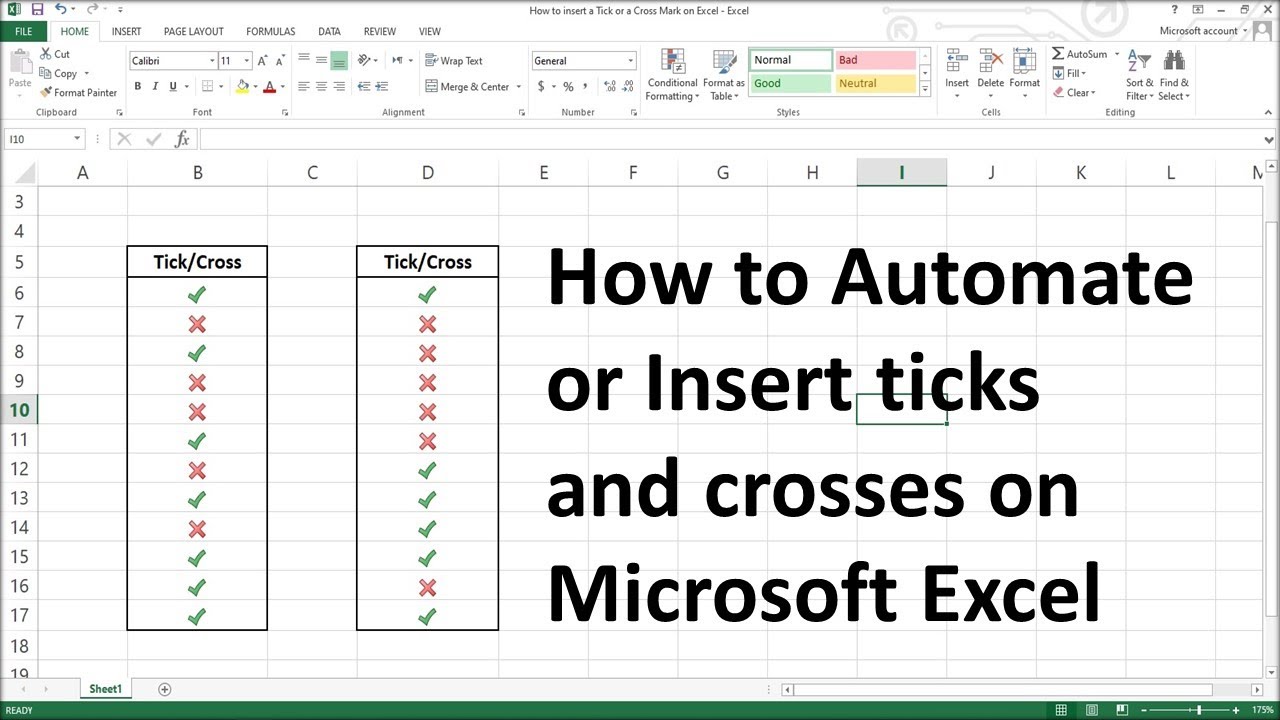Switch to FORMULAS tab

pyautogui.click(x=270, y=31)
